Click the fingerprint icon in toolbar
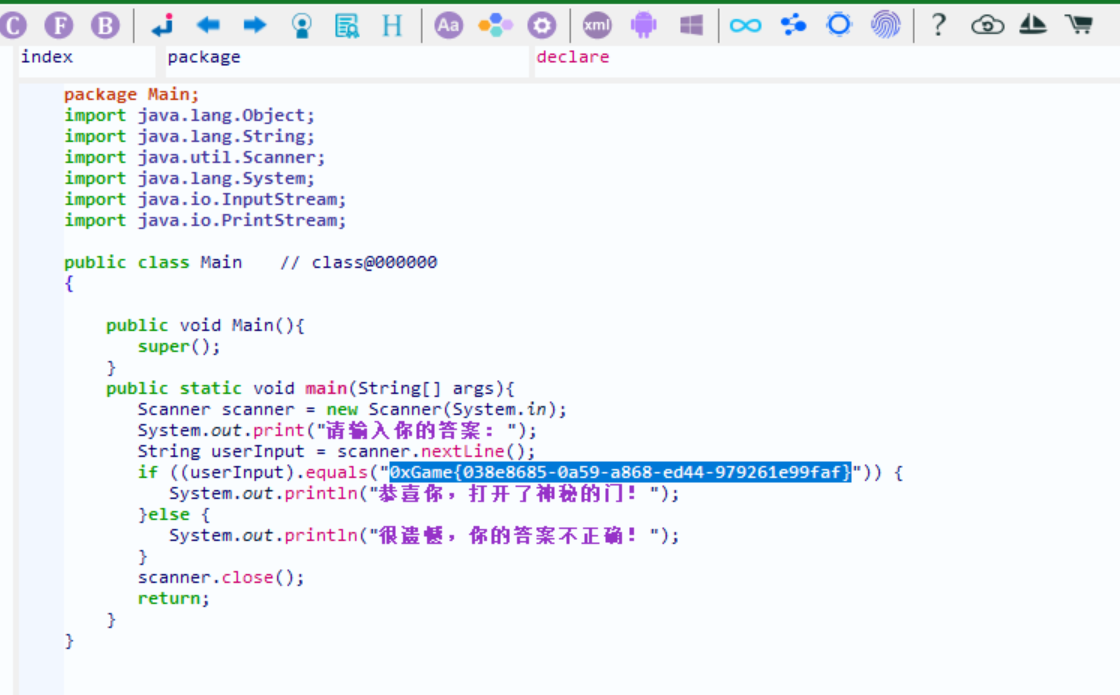This screenshot has height=695, width=1120. pos(885,25)
